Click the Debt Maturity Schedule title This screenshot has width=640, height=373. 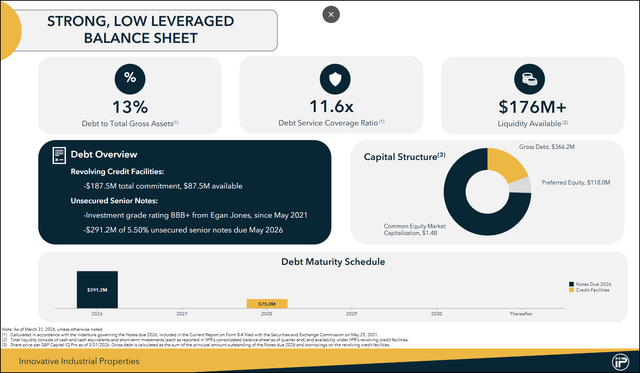(x=333, y=262)
